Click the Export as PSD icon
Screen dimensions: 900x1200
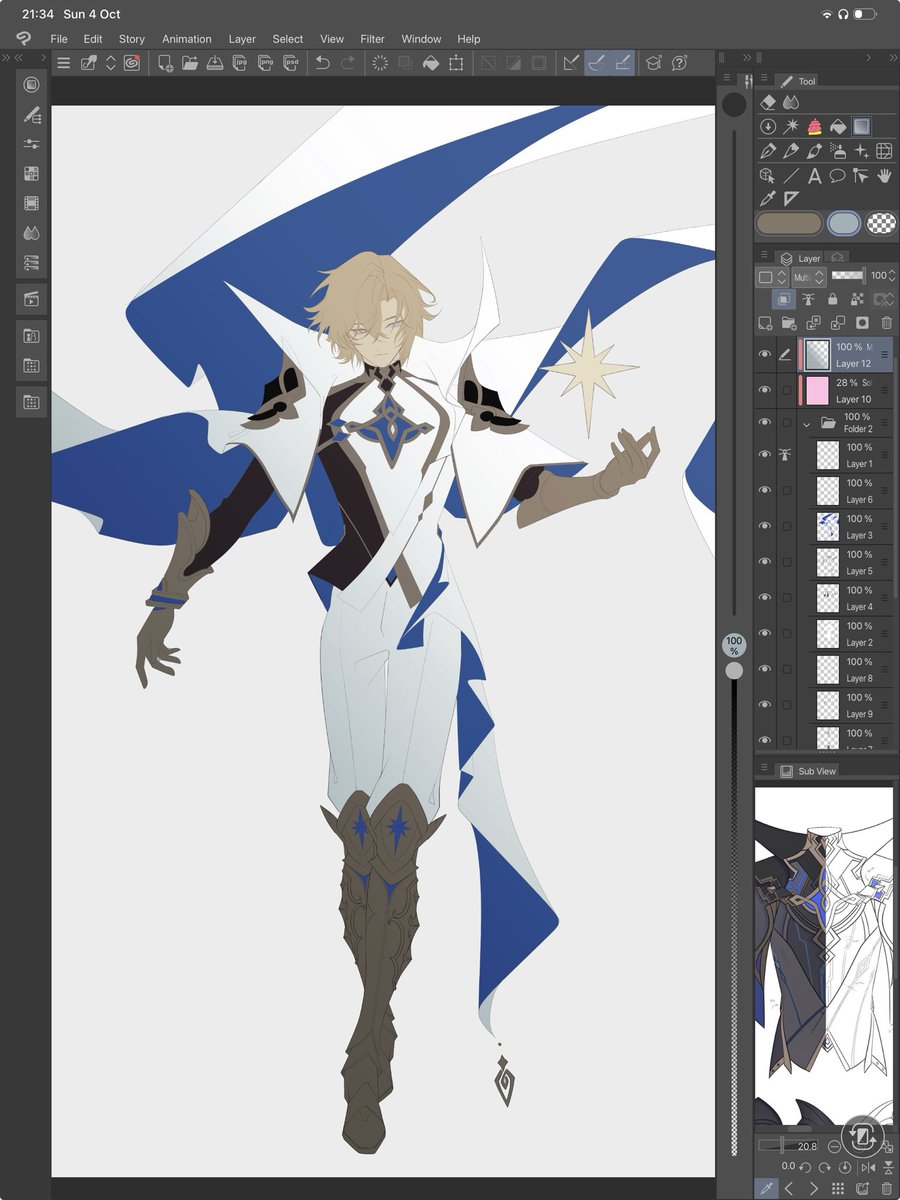pos(291,62)
